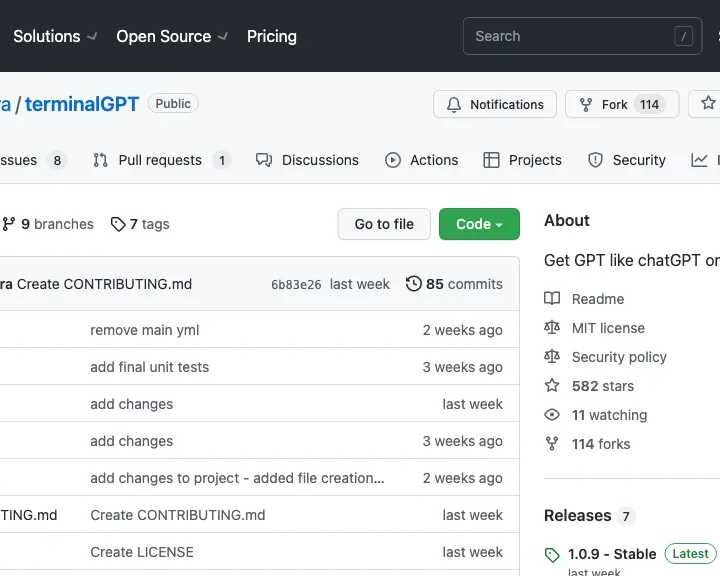Click the eye icon beside 11 watching
The image size is (720, 576).
click(x=552, y=415)
